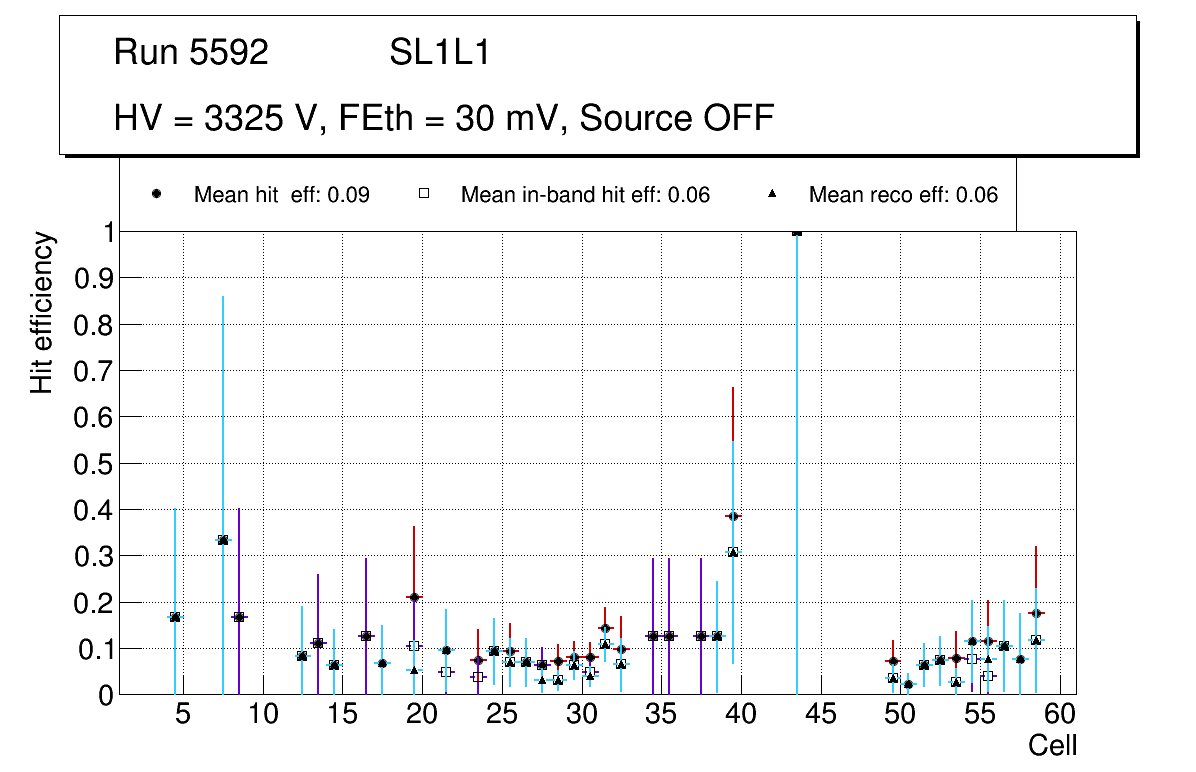Image resolution: width=1196 pixels, height=772 pixels.
Task: Click the x-axis tick label 60
Action: point(1060,715)
